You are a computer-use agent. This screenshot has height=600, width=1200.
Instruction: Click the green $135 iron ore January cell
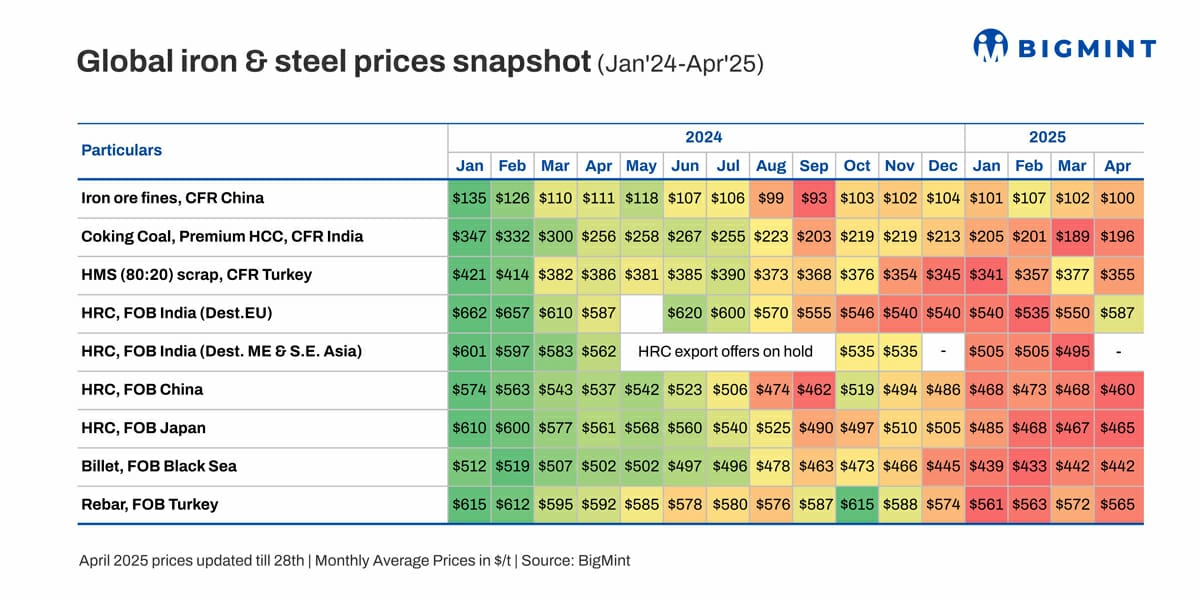(469, 198)
